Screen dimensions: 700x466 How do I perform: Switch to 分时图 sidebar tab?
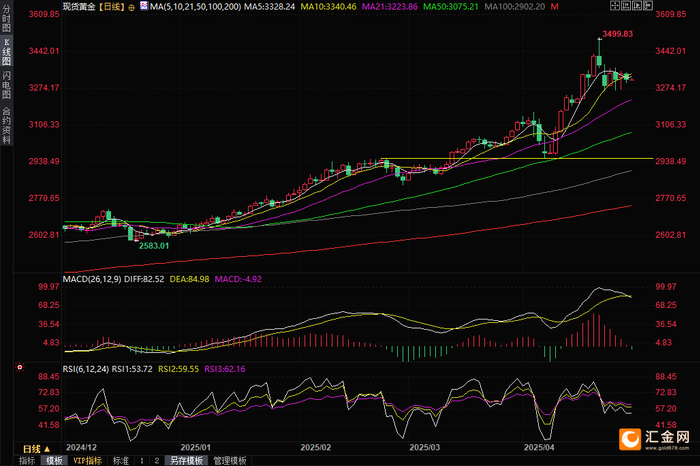(x=6, y=18)
